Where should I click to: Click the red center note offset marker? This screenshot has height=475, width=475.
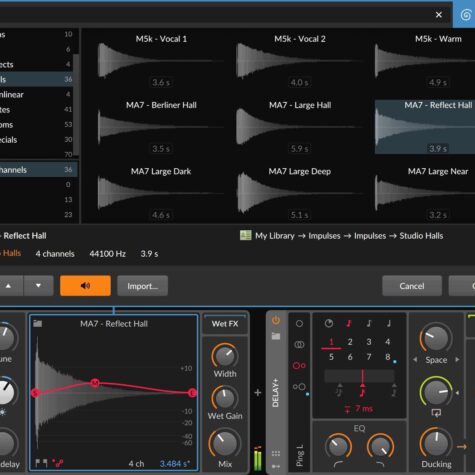pyautogui.click(x=362, y=390)
